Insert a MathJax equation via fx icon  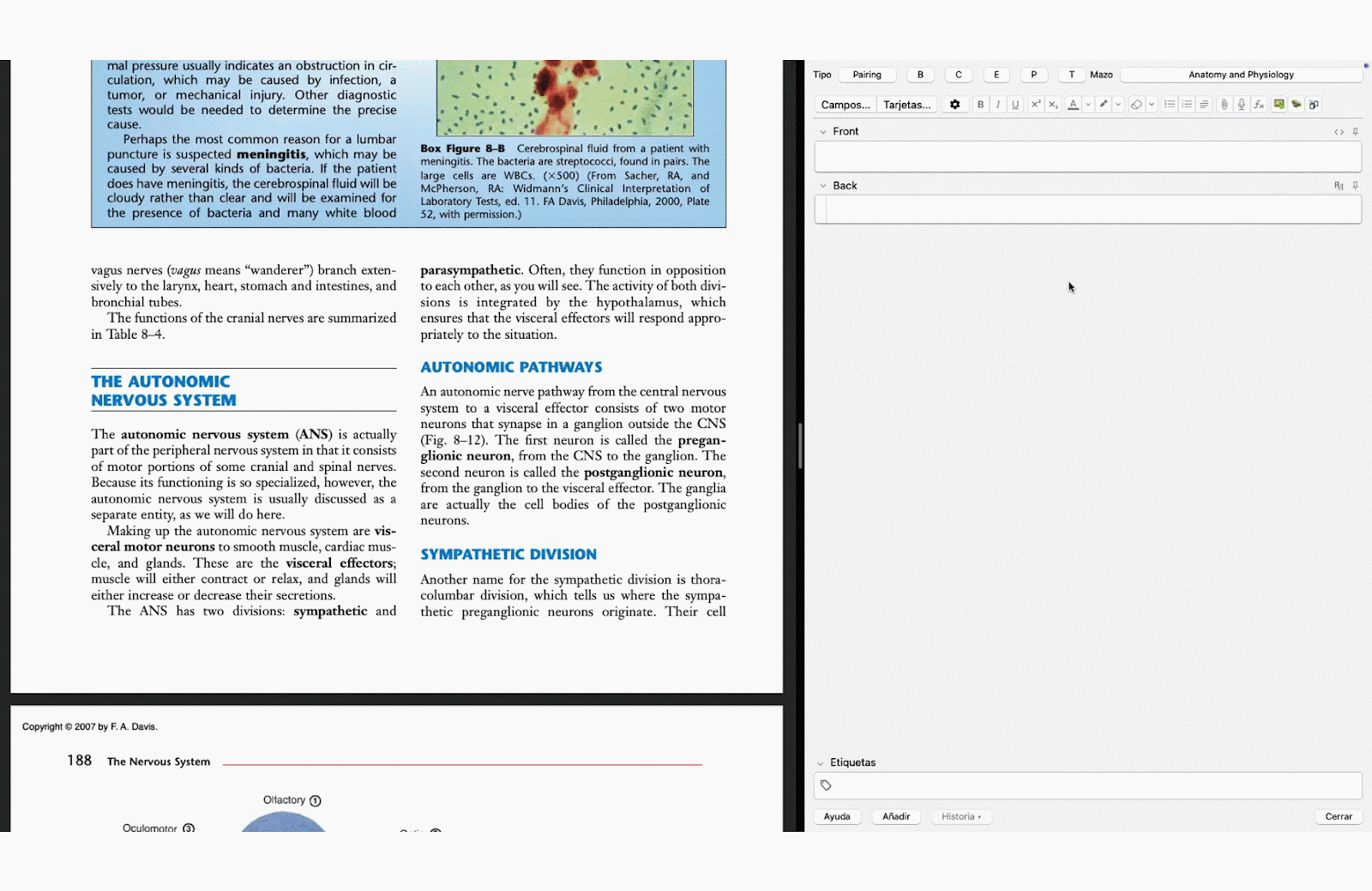1258,105
